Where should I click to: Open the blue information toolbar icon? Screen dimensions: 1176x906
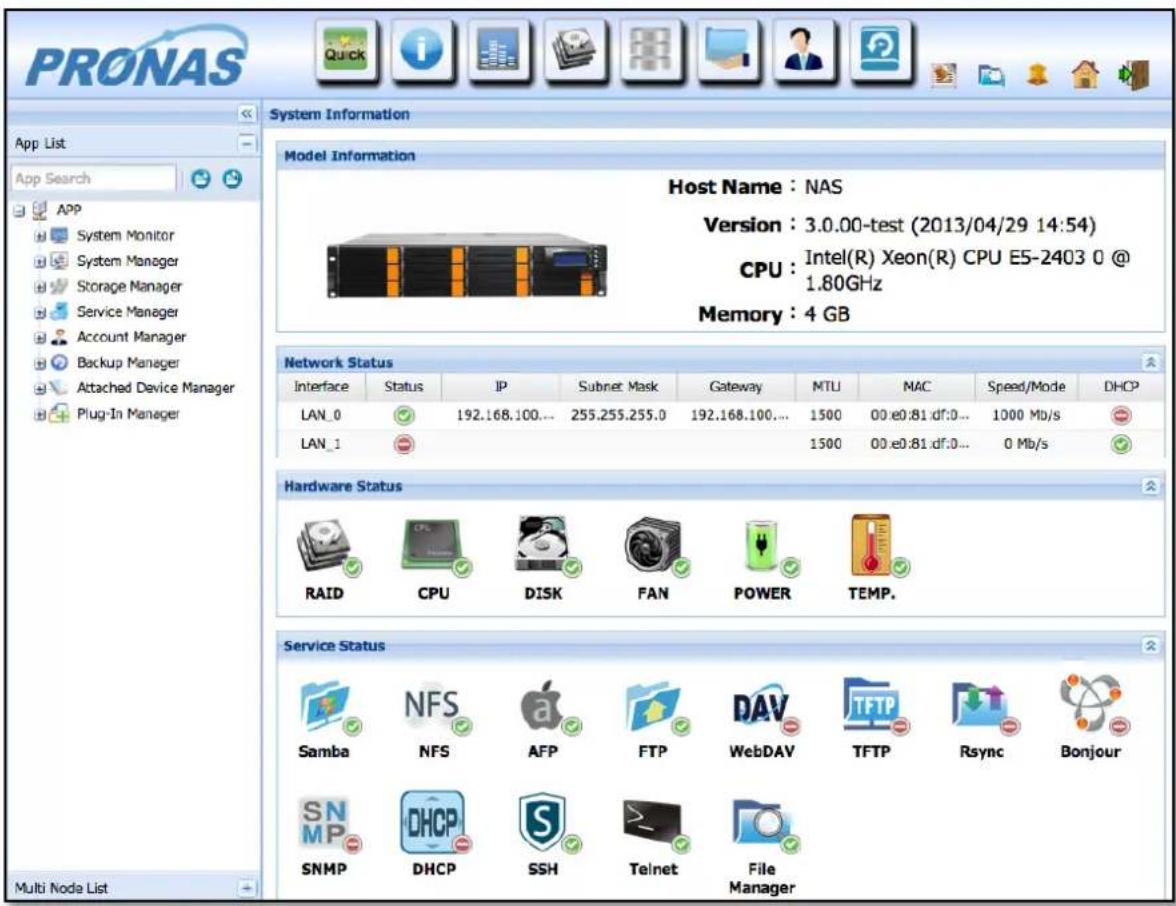point(422,50)
